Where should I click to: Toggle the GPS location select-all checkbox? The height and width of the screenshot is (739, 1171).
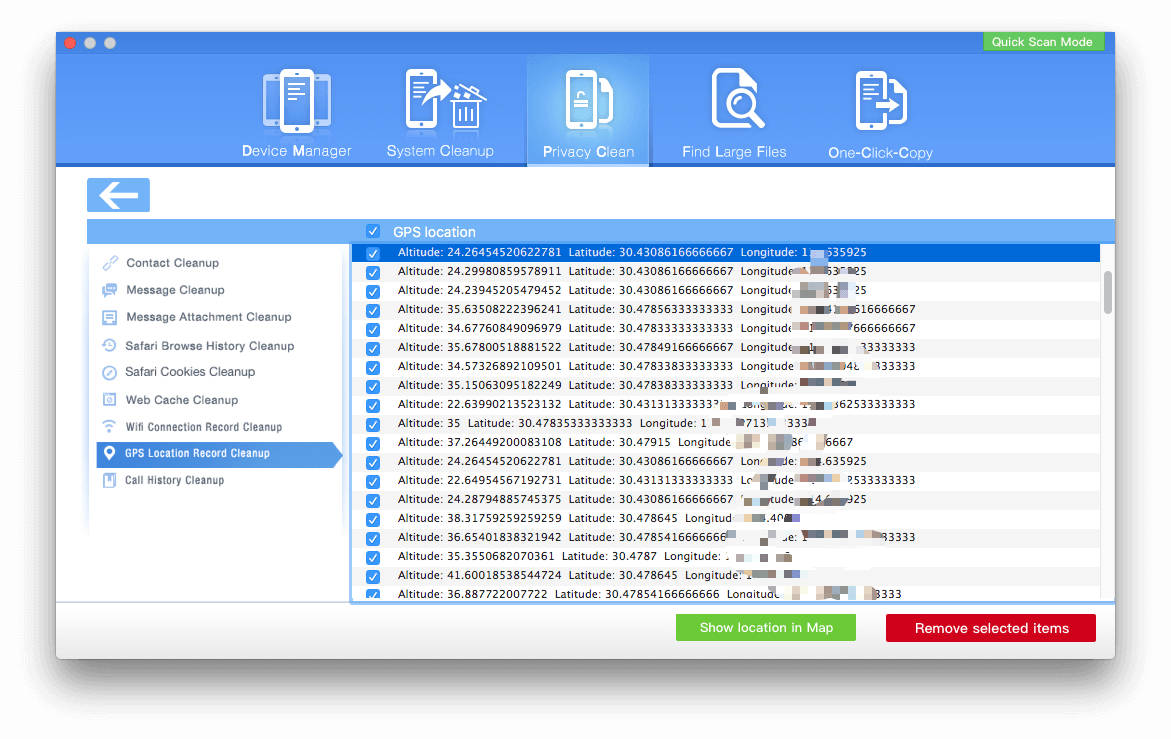[373, 231]
